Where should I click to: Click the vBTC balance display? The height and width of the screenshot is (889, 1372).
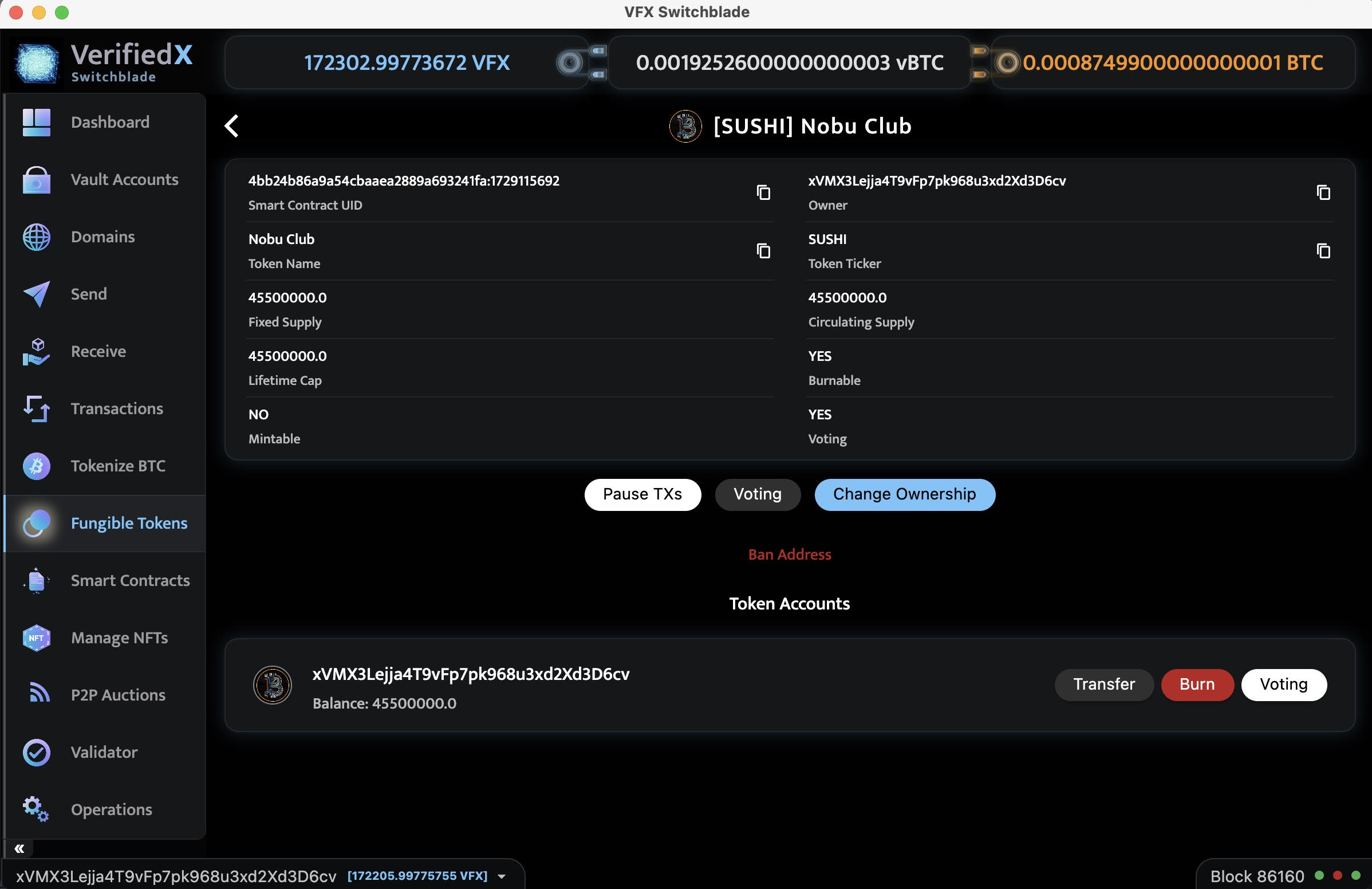(790, 63)
